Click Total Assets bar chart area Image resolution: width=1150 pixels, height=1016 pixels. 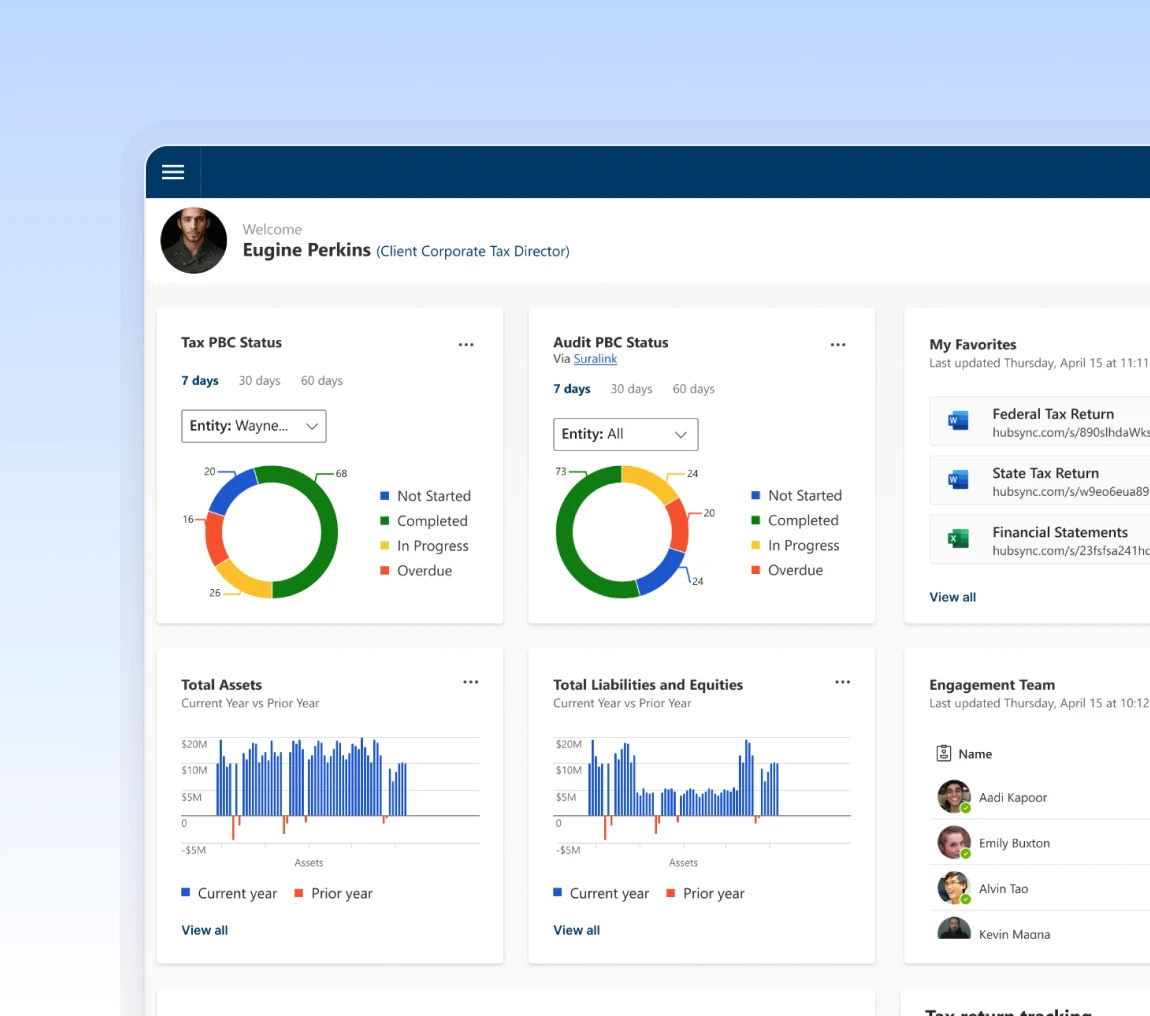coord(330,792)
